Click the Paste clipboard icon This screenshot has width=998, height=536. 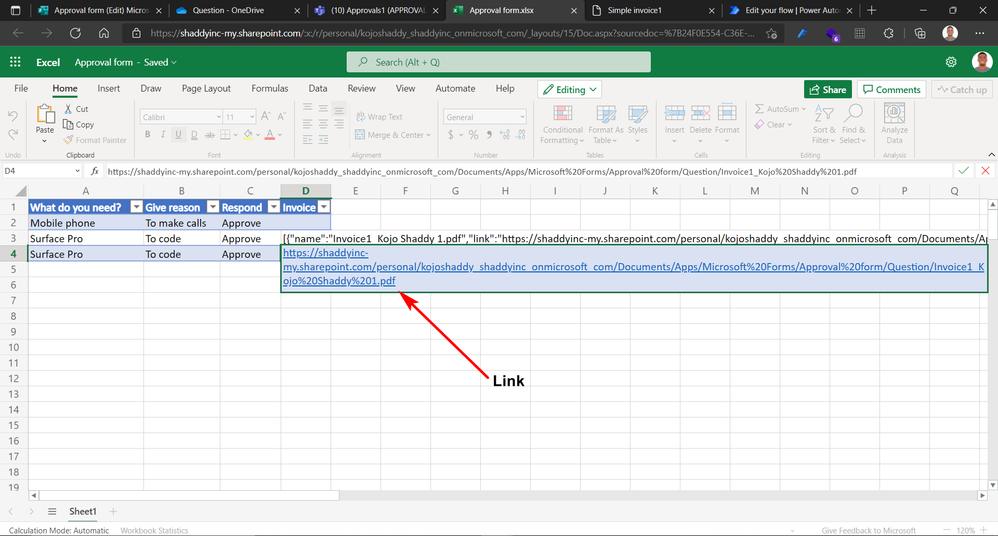(45, 115)
